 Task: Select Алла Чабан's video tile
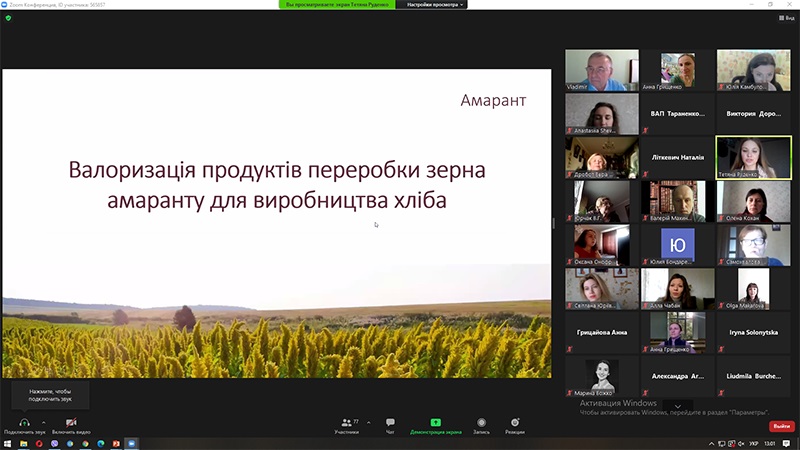[x=678, y=289]
